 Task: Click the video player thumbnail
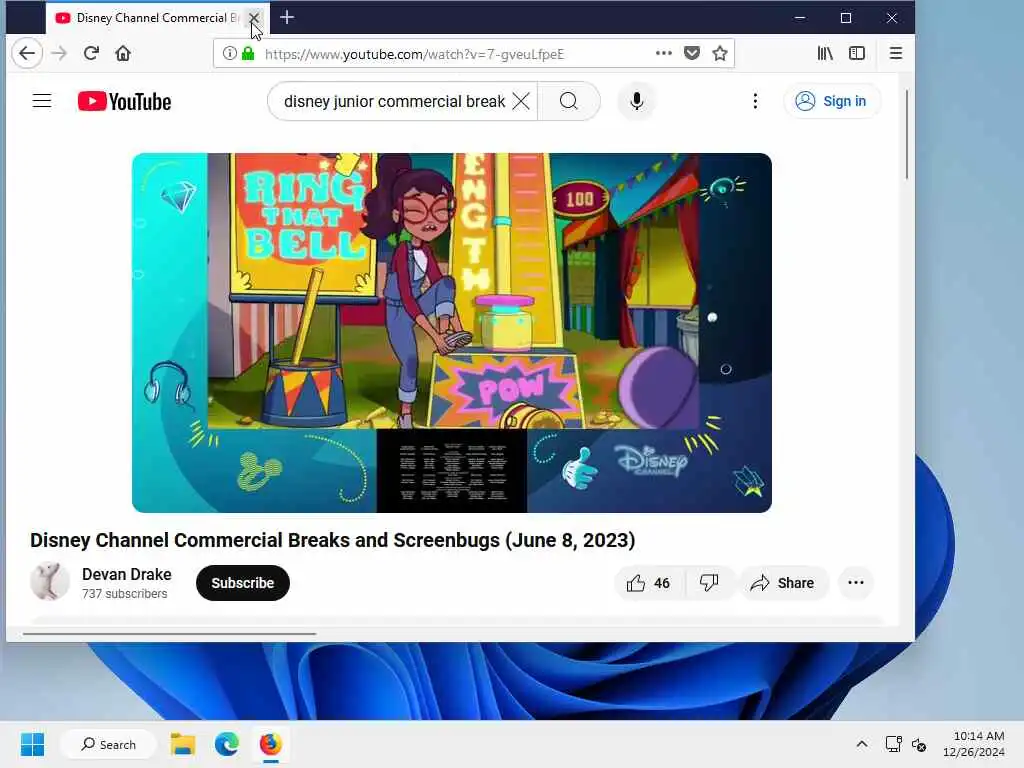point(451,332)
